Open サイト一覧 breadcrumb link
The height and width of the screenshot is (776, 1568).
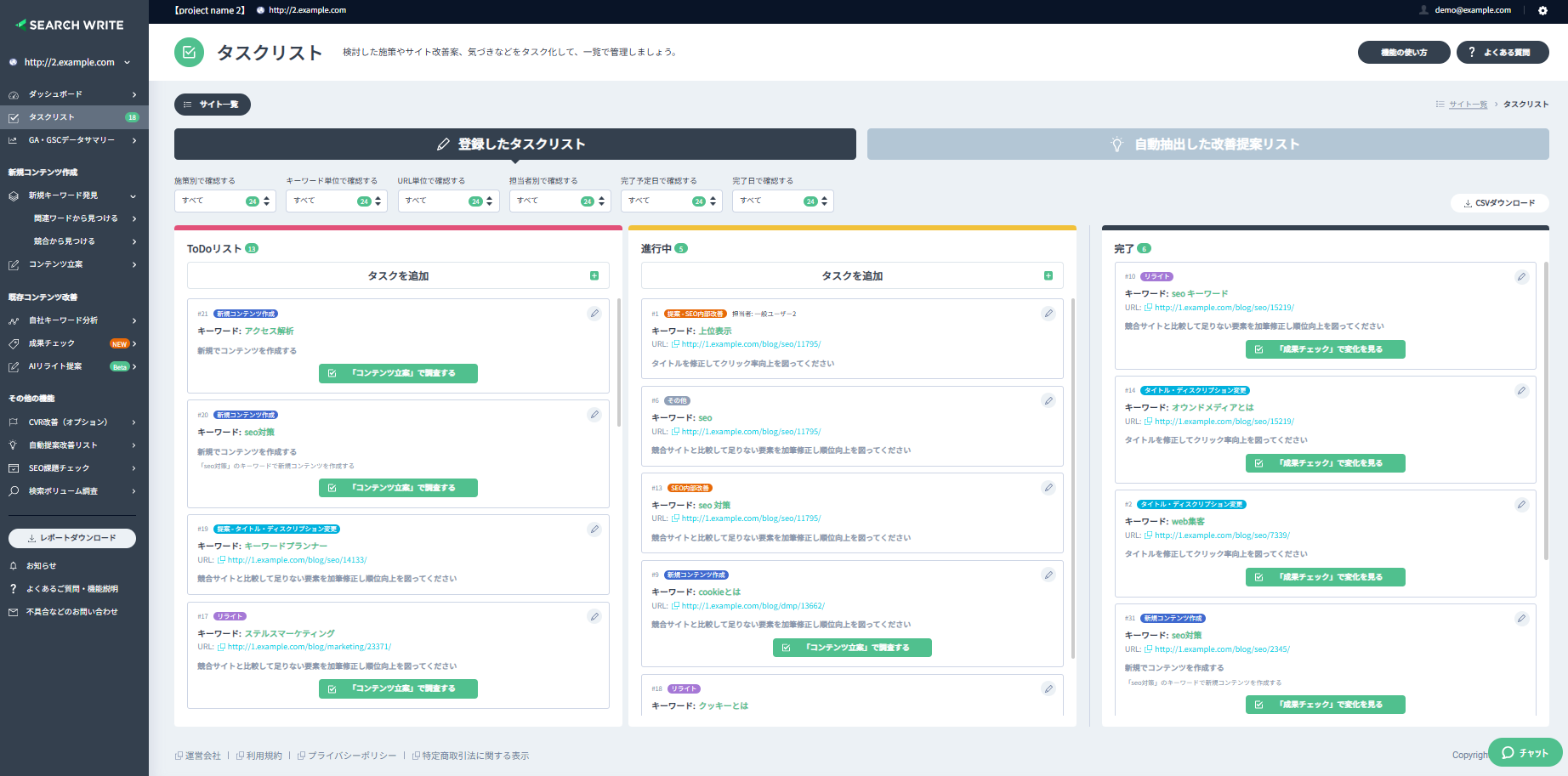[x=1469, y=105]
